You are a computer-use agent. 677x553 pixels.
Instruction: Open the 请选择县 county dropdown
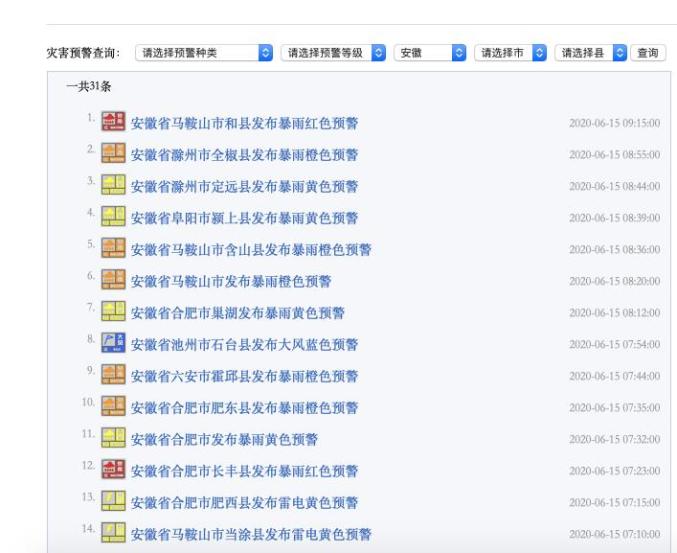tap(591, 53)
